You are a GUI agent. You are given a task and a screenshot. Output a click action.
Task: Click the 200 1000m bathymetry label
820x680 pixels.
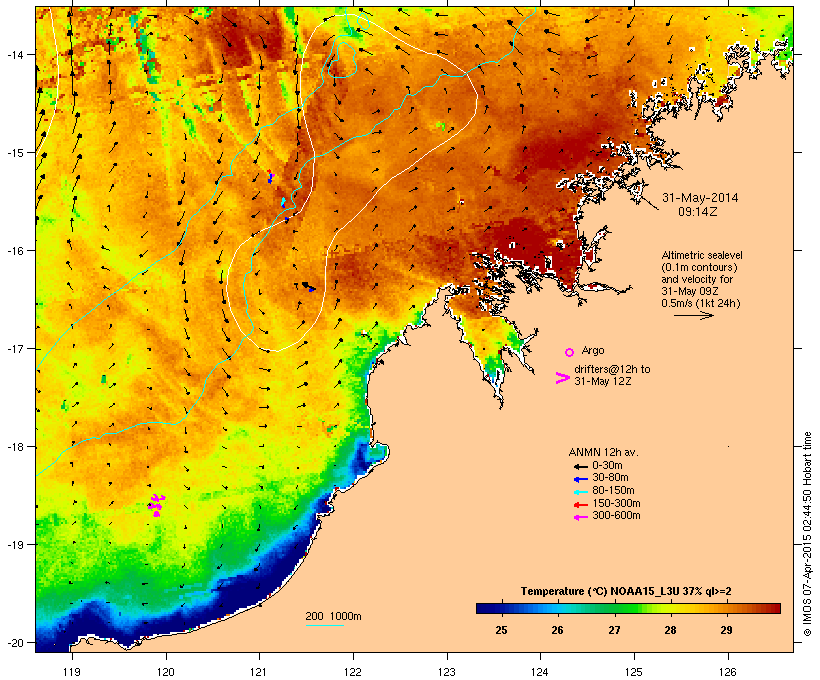tap(333, 617)
